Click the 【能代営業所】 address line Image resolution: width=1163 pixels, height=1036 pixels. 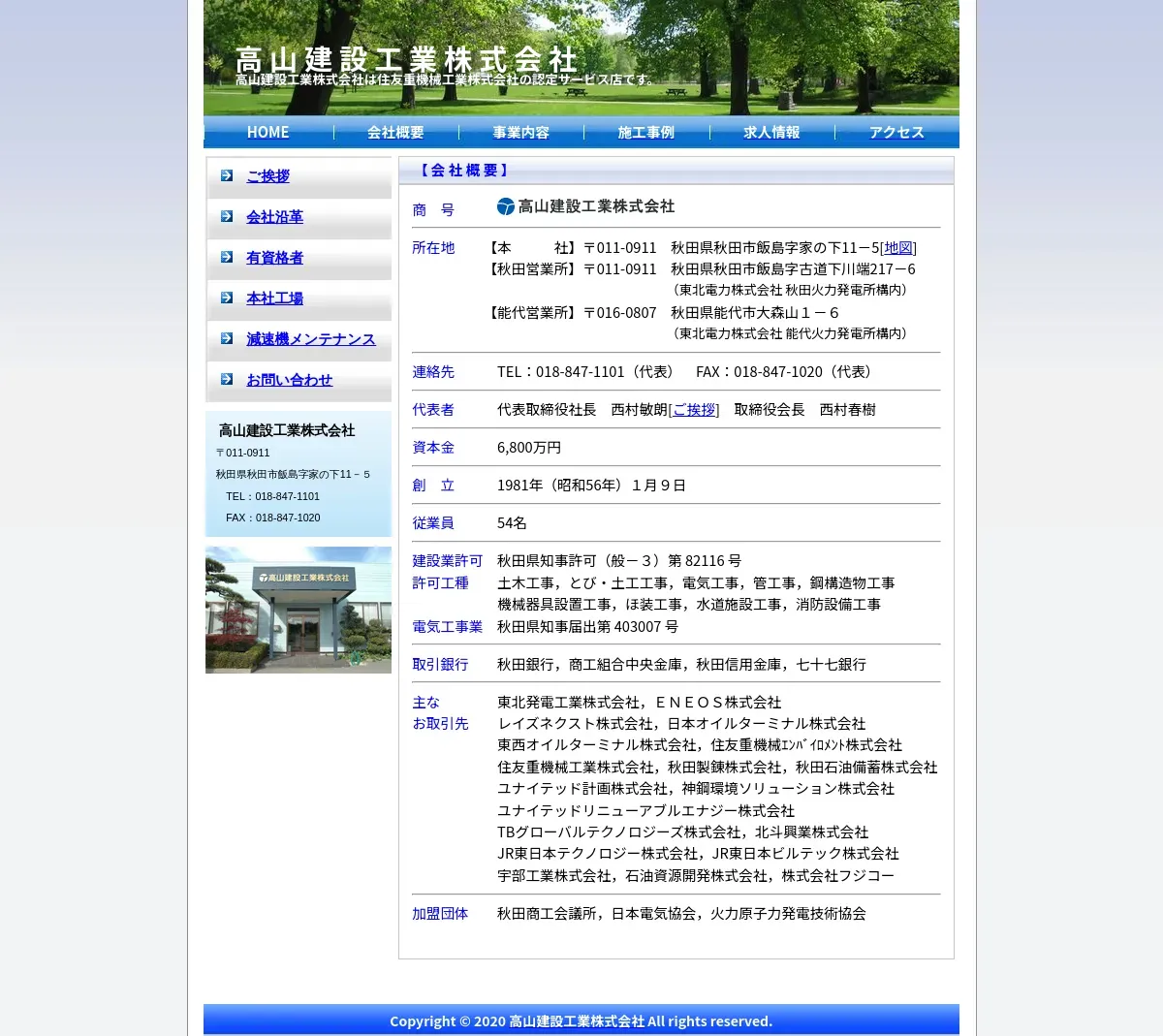coord(662,312)
